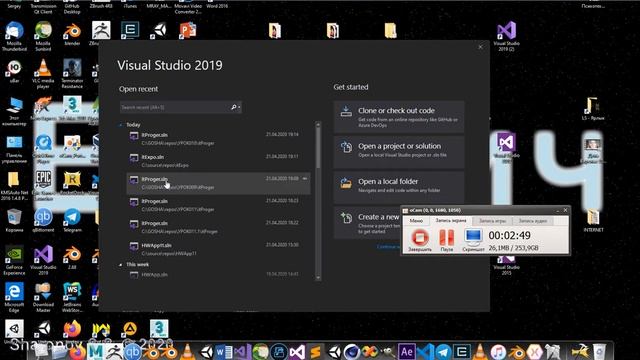Select Mozilla Sunbird desktop icon
Image resolution: width=640 pixels, height=360 pixels.
[x=43, y=37]
